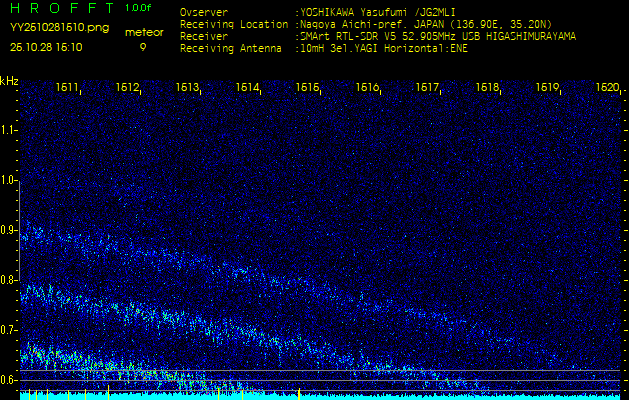
Task: Click the 1511 time axis marker
Action: coord(68,88)
